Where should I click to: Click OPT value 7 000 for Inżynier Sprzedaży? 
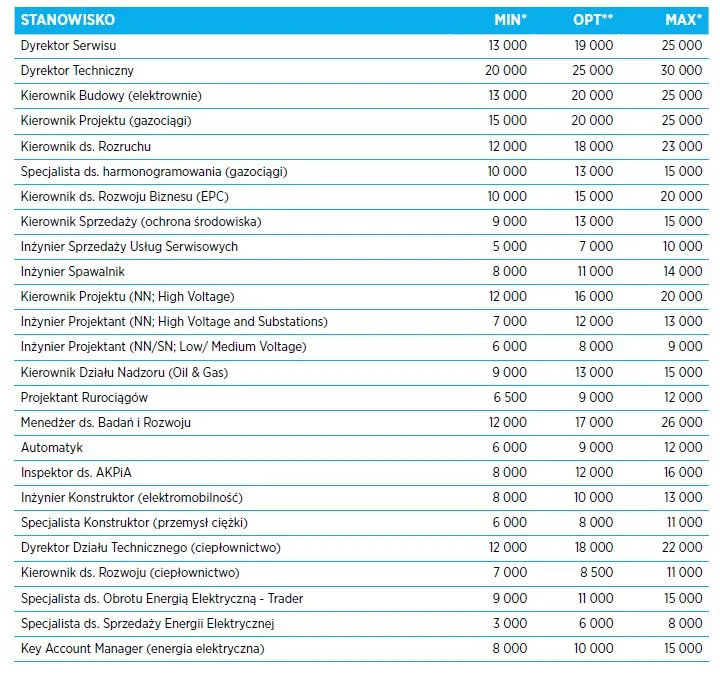pos(596,246)
